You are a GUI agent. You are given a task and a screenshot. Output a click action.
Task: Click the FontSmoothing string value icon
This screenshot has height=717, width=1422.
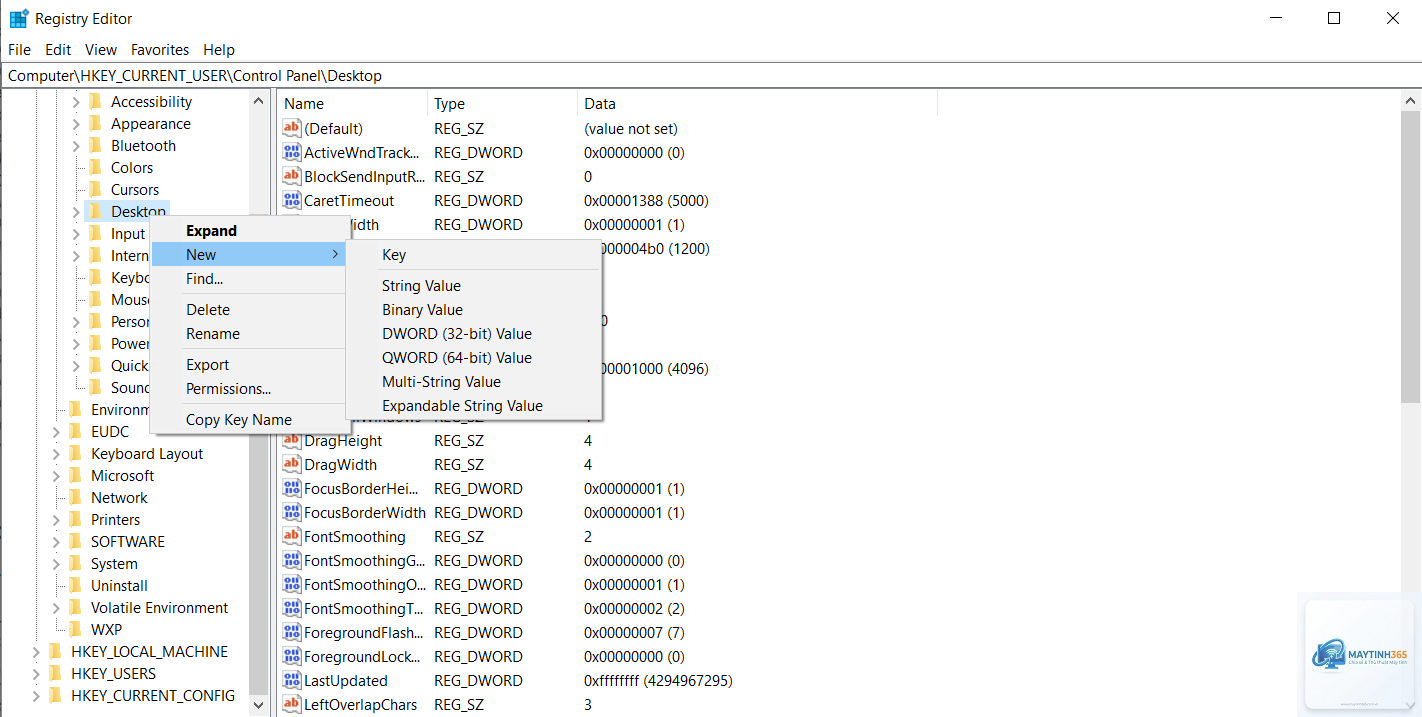[292, 536]
